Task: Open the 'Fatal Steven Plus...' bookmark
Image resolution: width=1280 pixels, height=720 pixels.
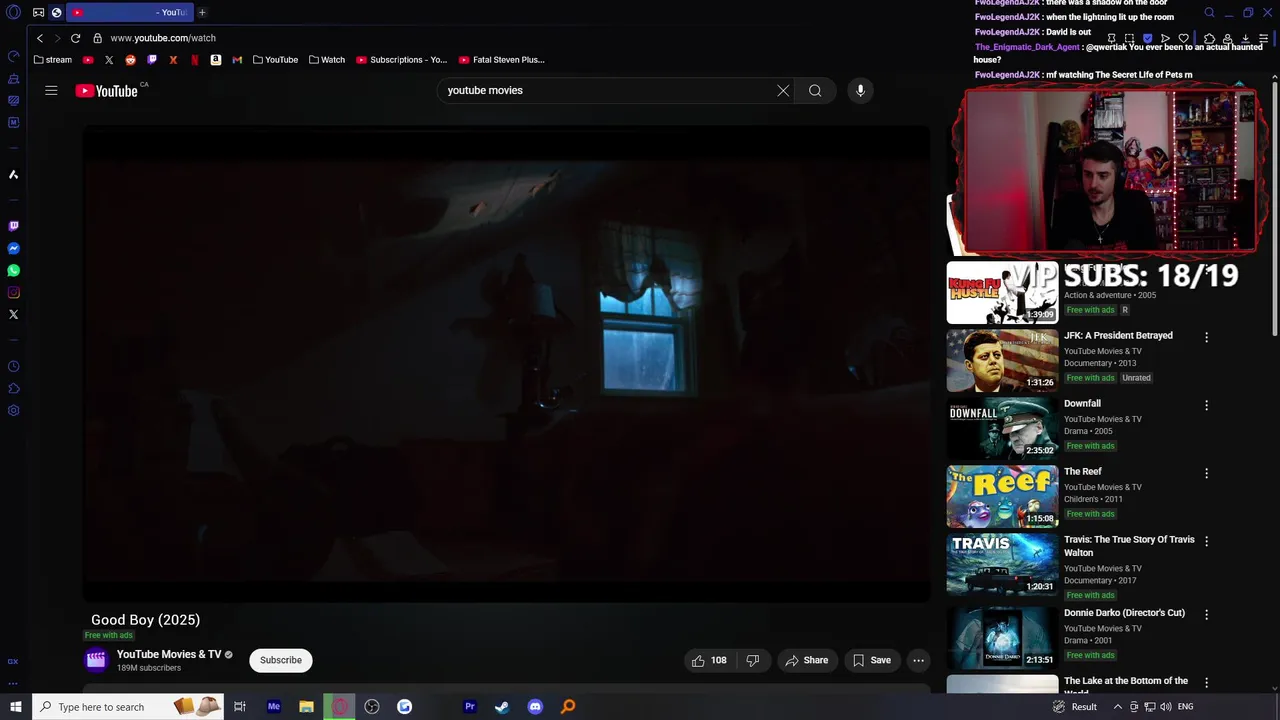Action: [x=501, y=60]
